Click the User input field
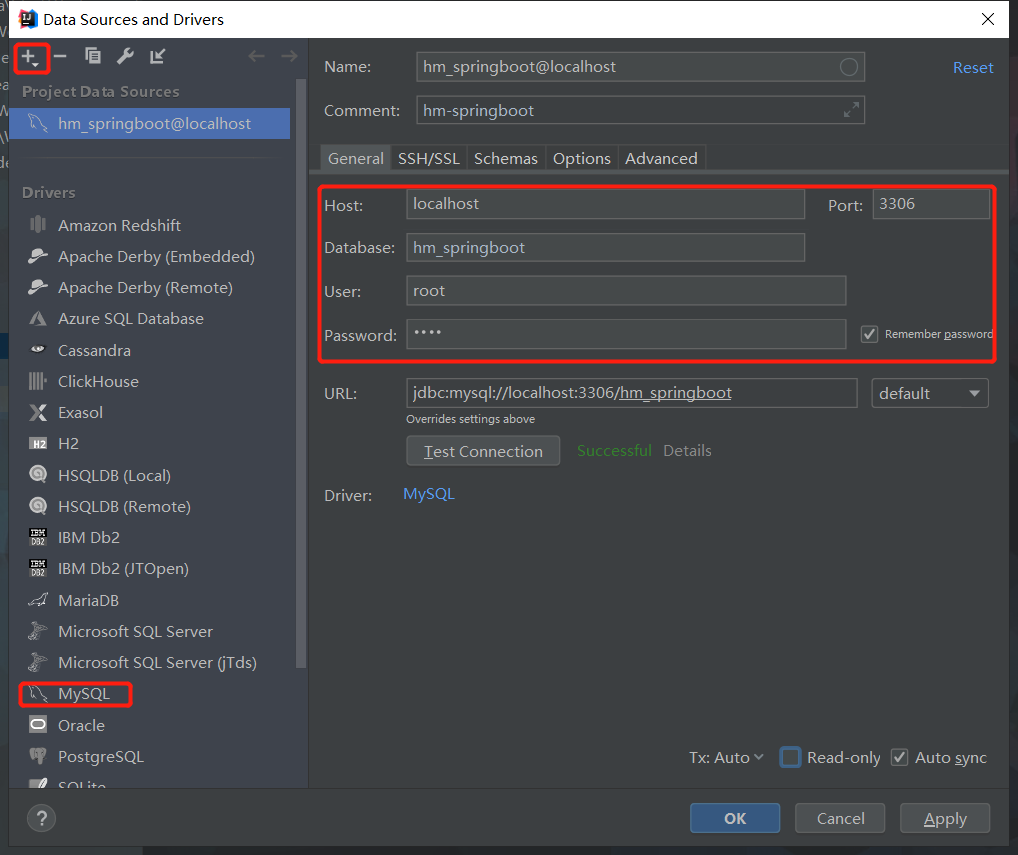The image size is (1018, 855). 626,291
